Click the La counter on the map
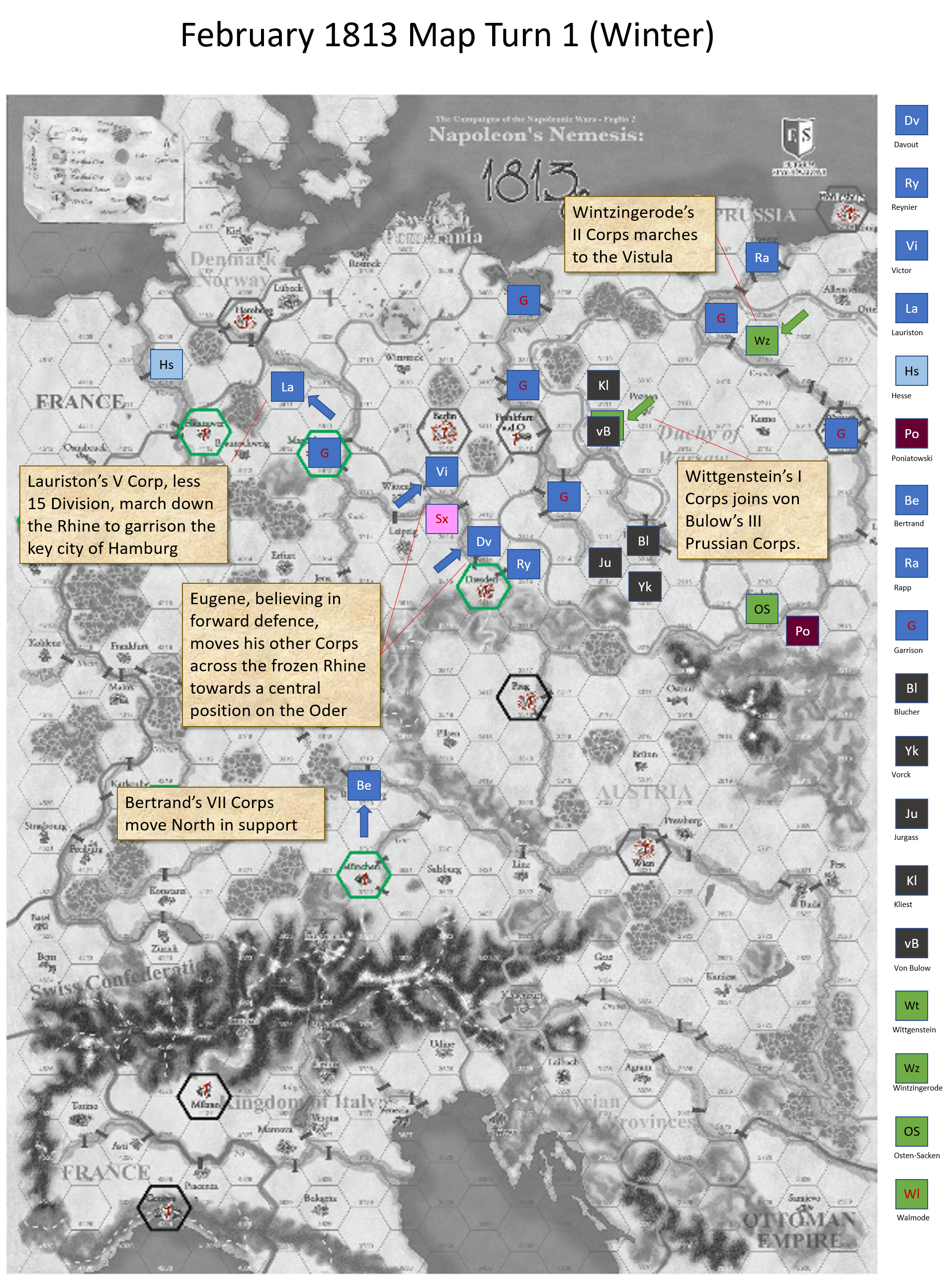Screen dimensions: 952x1280 [x=287, y=387]
